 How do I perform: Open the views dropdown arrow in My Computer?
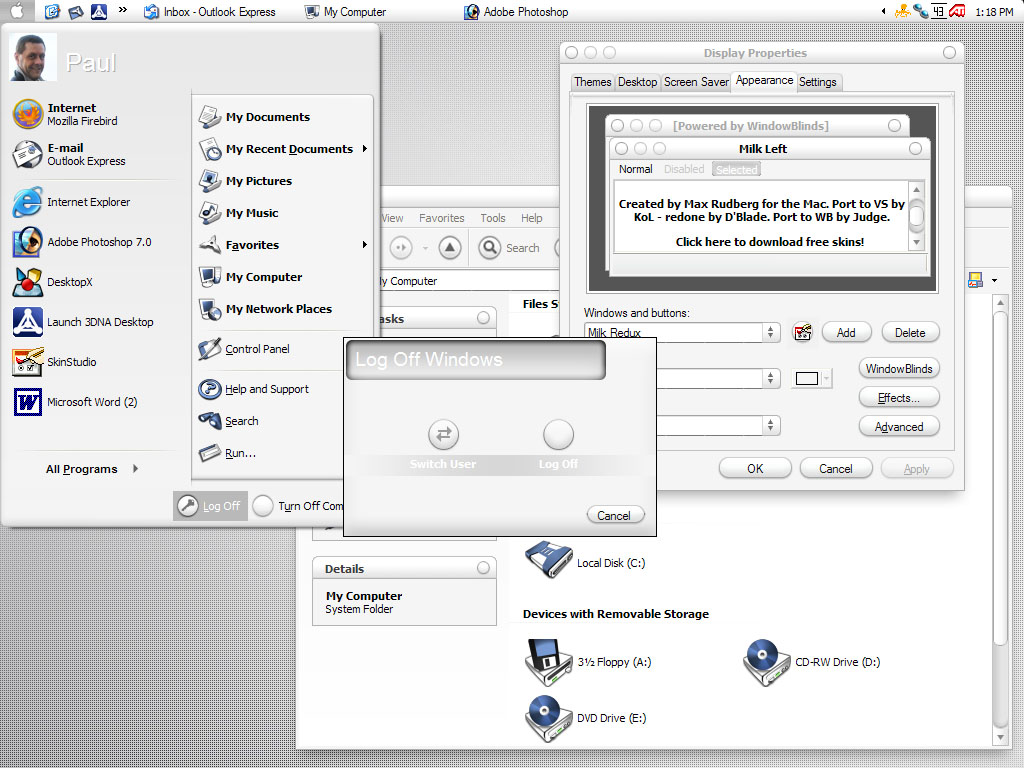(994, 281)
